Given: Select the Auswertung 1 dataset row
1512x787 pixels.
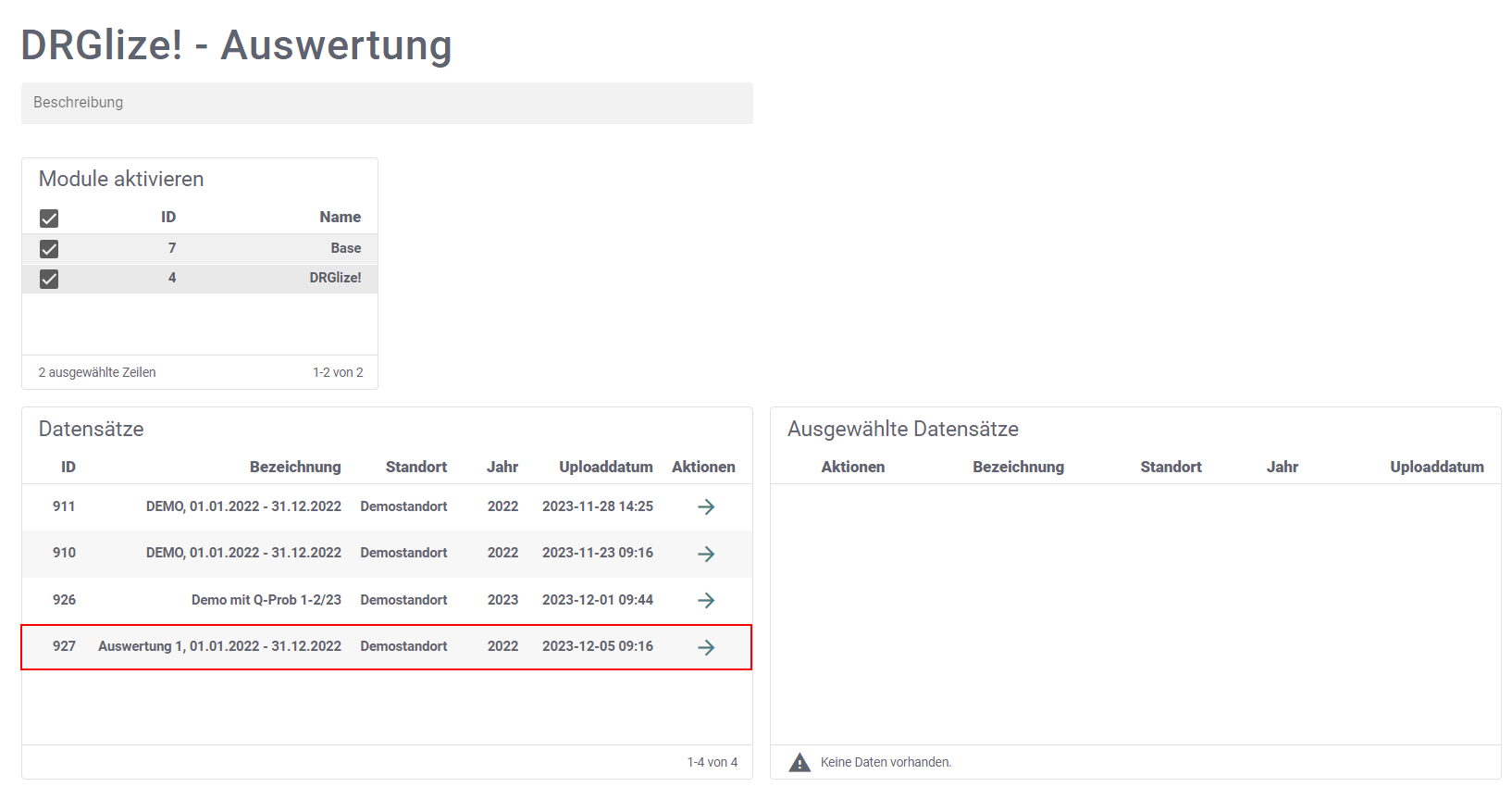Looking at the screenshot, I should [219, 646].
